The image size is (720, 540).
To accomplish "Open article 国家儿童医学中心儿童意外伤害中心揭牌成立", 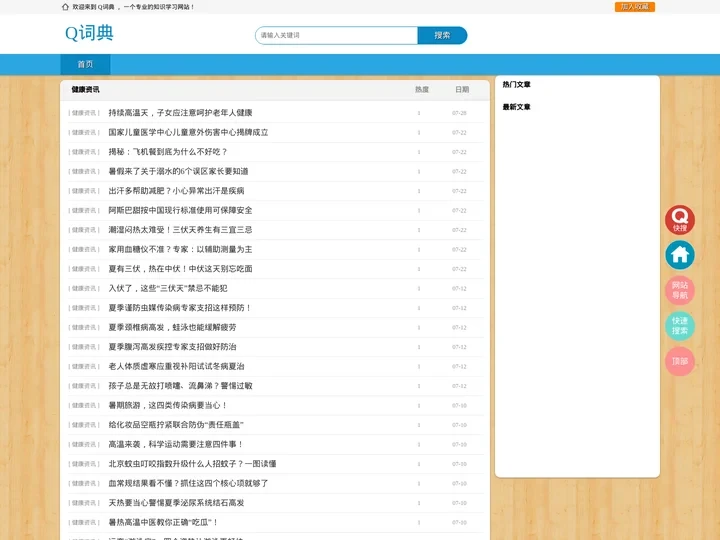I will tap(188, 132).
